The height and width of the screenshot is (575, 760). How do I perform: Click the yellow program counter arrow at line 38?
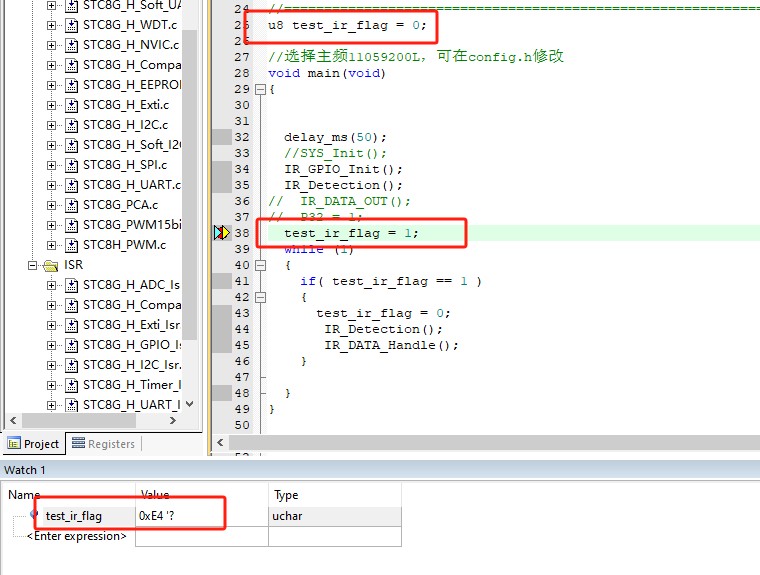(222, 233)
